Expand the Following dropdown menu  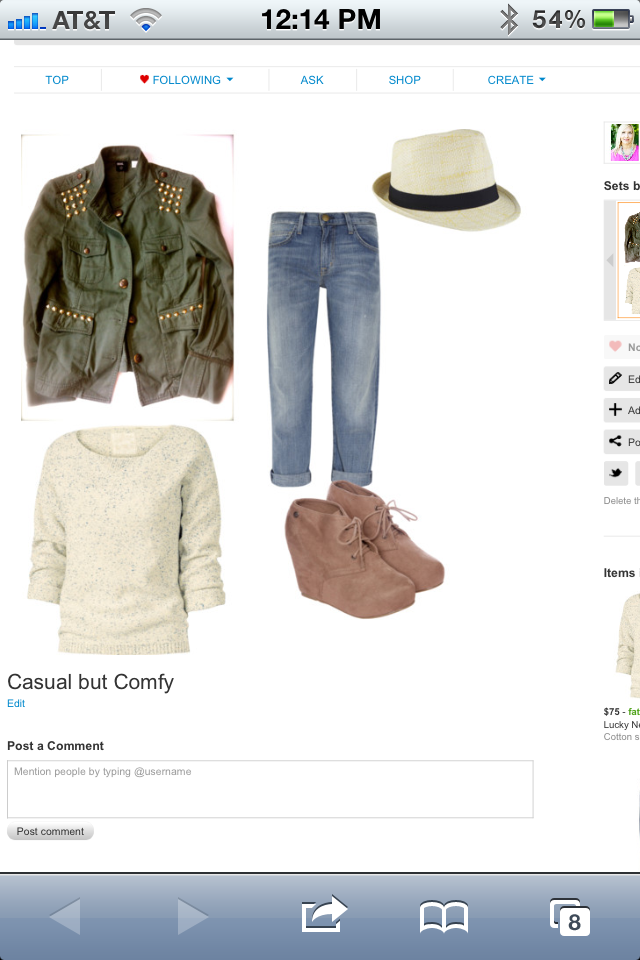[186, 80]
